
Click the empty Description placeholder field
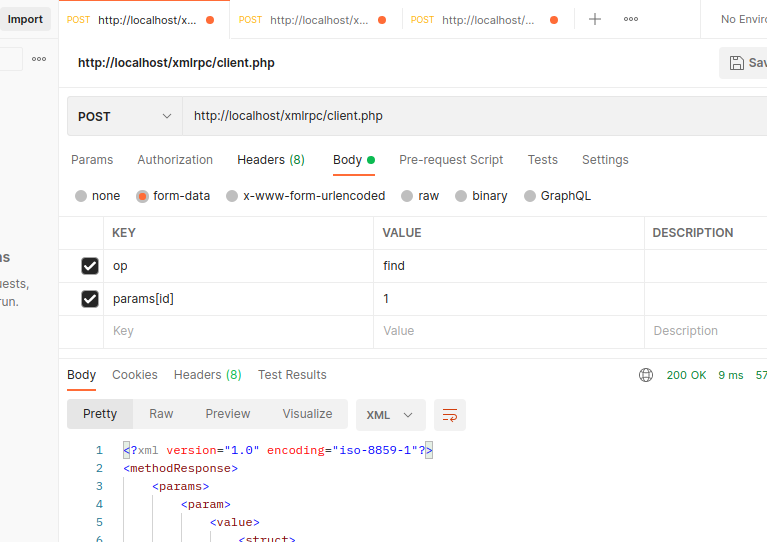point(706,332)
